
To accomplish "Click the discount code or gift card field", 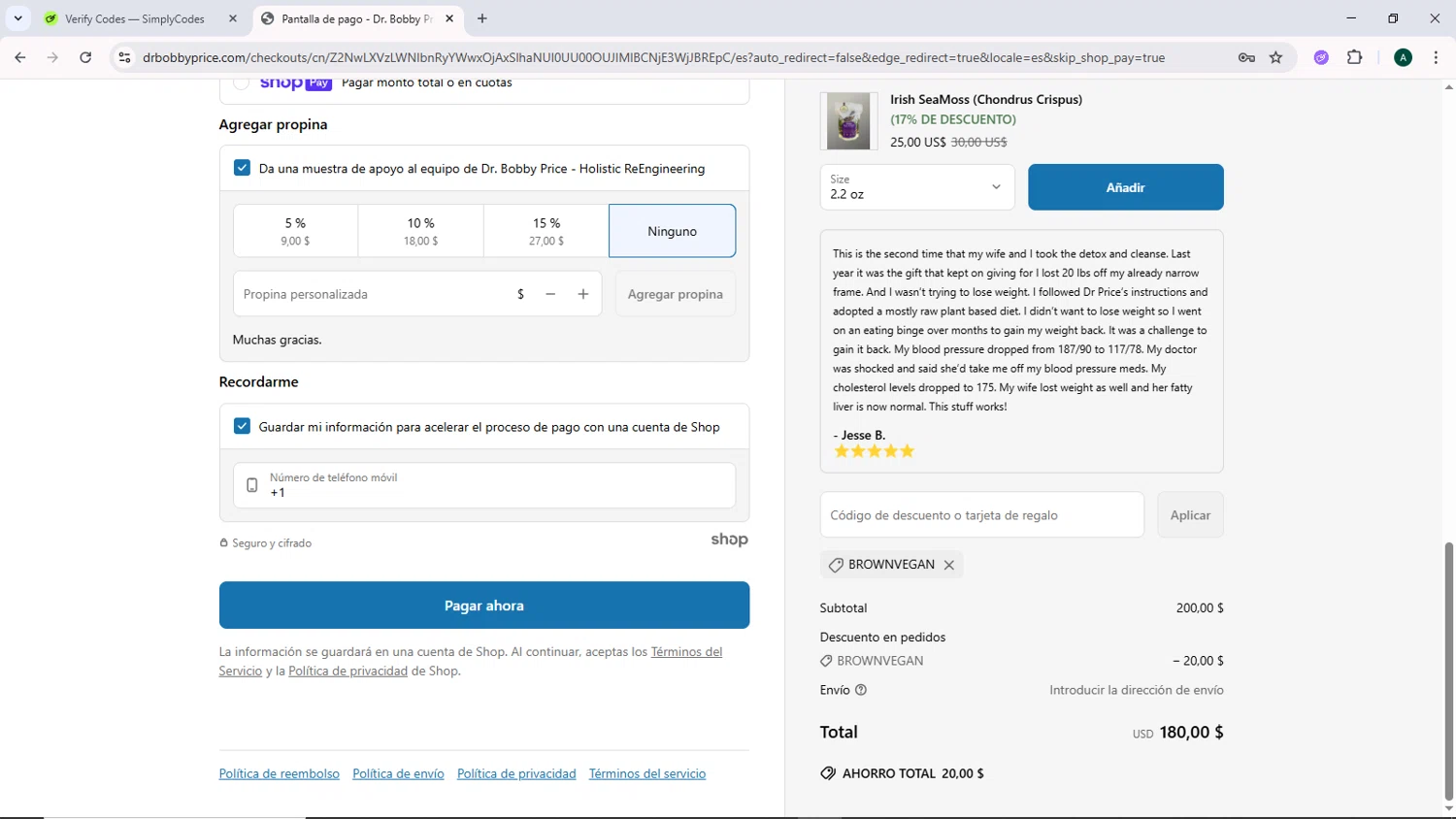I will pos(982,515).
